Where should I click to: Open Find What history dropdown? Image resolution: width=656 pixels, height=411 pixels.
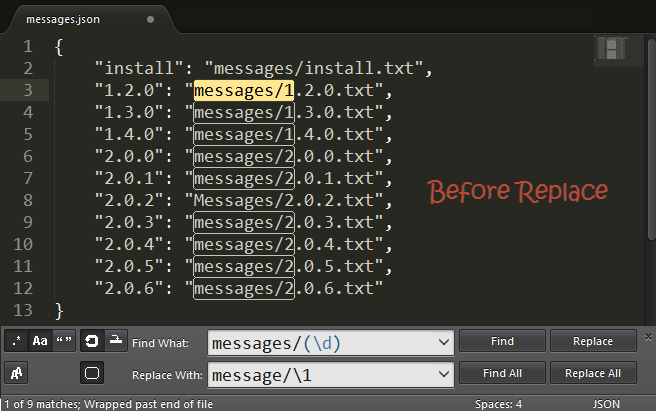click(443, 342)
